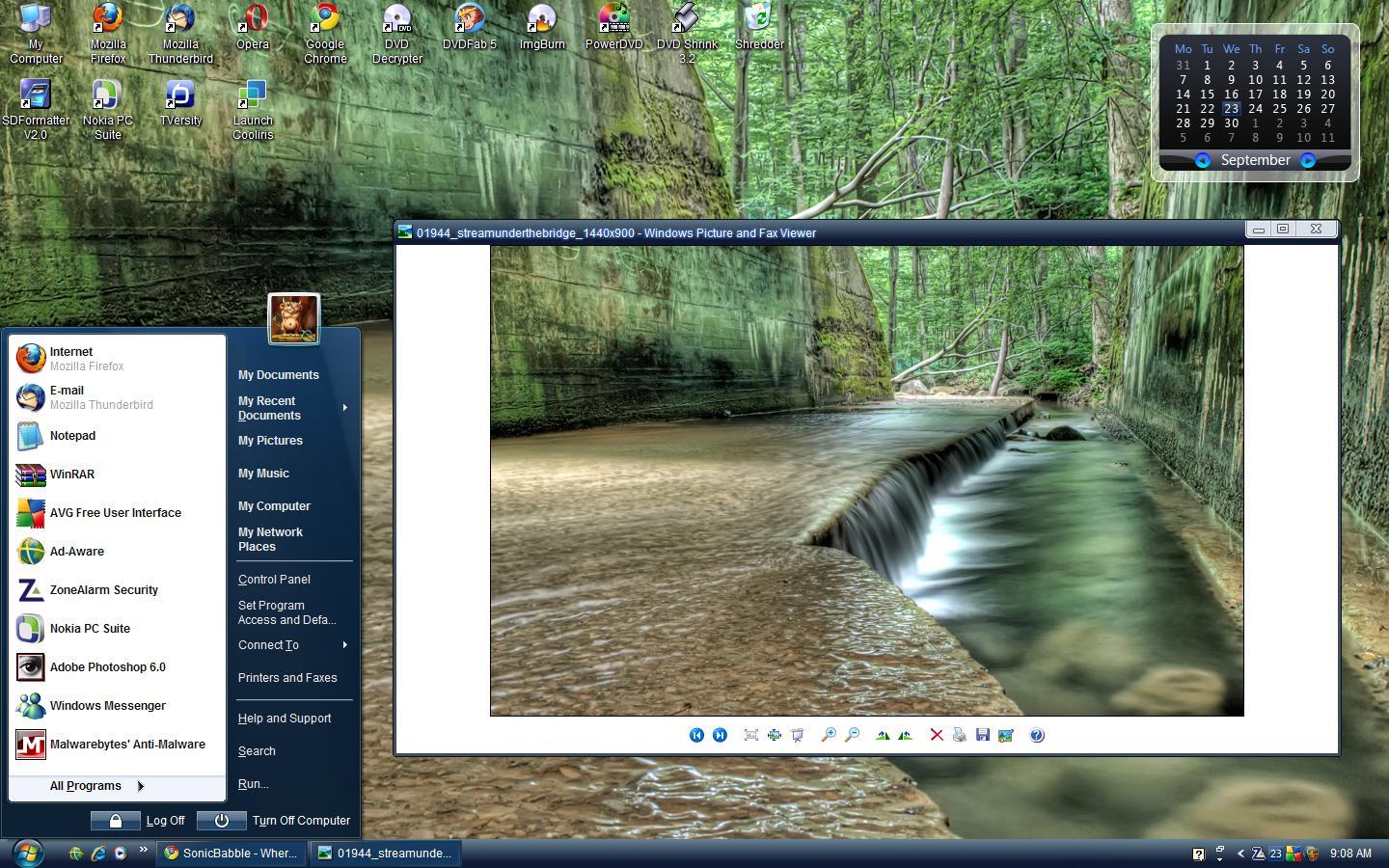Open PowerDVD desktop icon
This screenshot has height=868, width=1389.
tap(614, 27)
